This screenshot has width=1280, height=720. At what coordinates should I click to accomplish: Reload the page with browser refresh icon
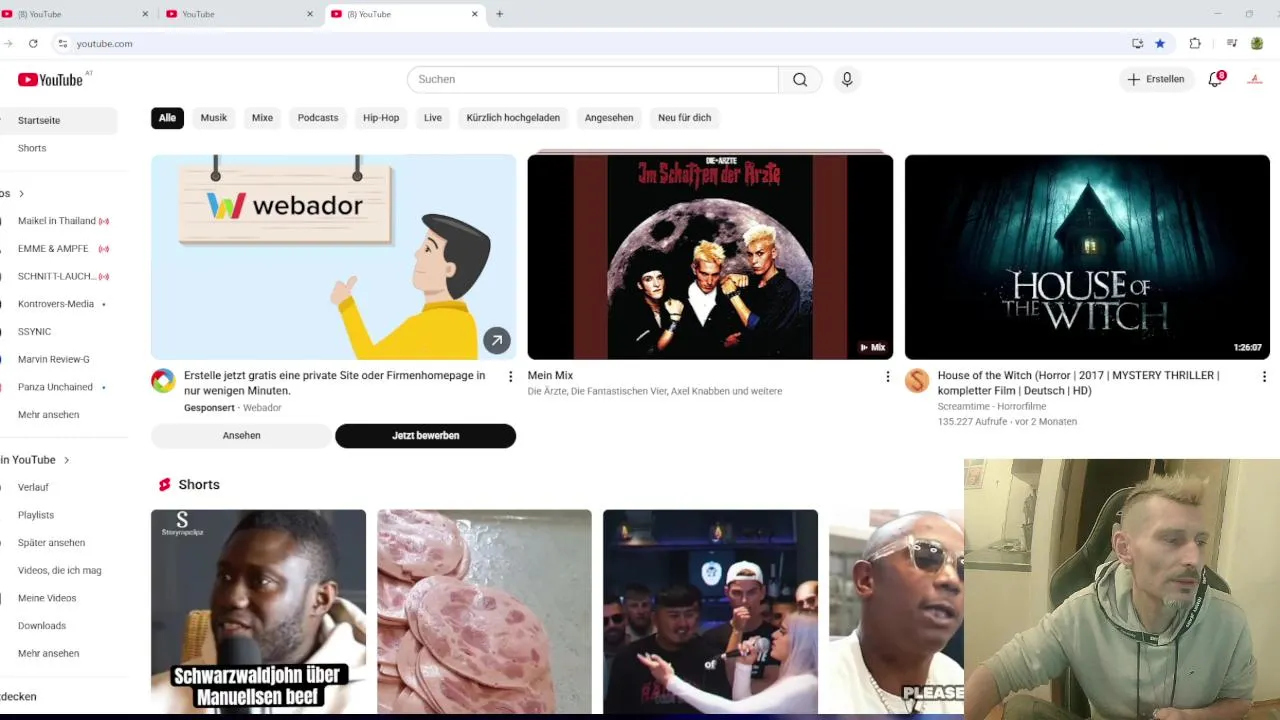pyautogui.click(x=33, y=44)
